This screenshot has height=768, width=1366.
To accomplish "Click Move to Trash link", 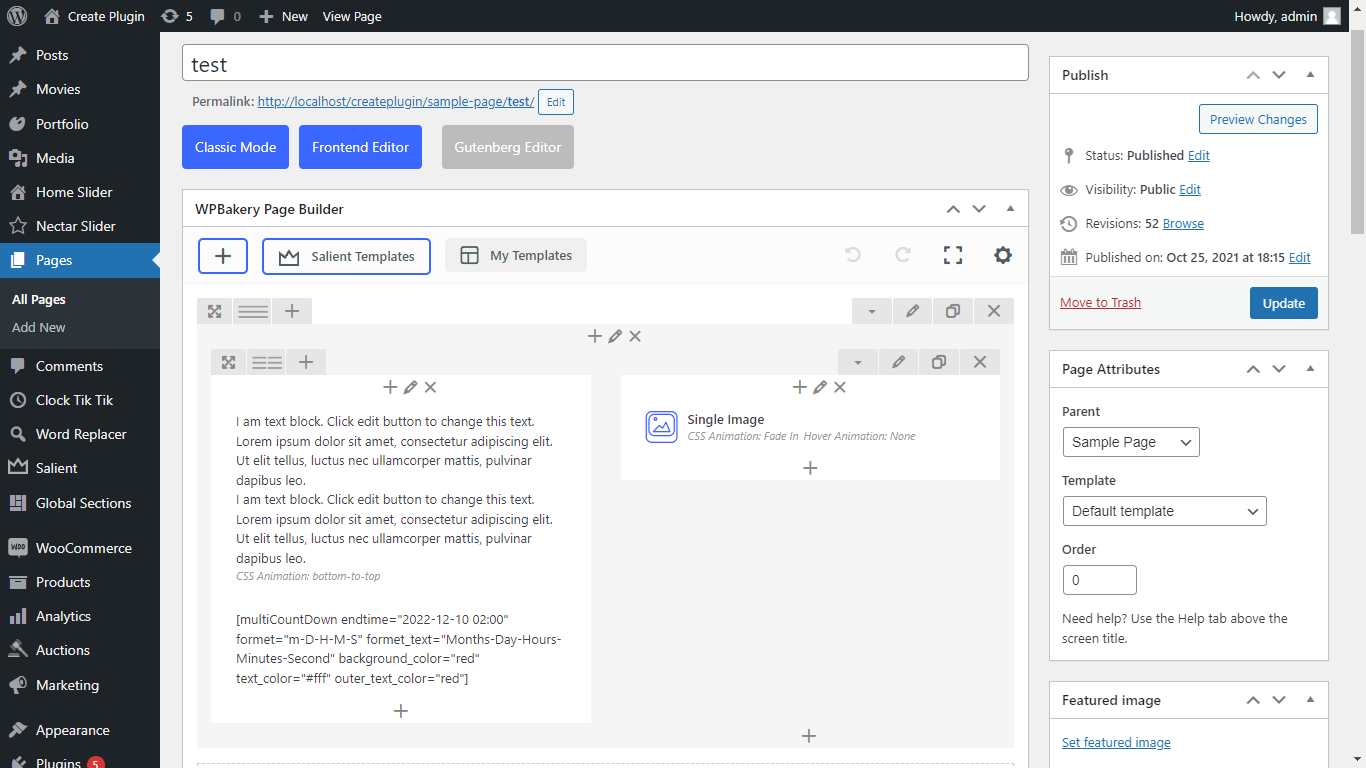I will point(1100,303).
